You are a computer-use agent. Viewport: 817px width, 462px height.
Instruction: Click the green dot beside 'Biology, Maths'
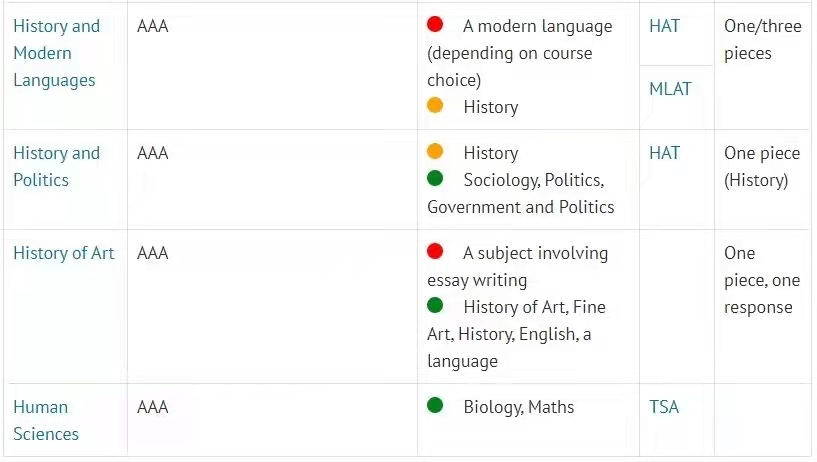pyautogui.click(x=435, y=405)
